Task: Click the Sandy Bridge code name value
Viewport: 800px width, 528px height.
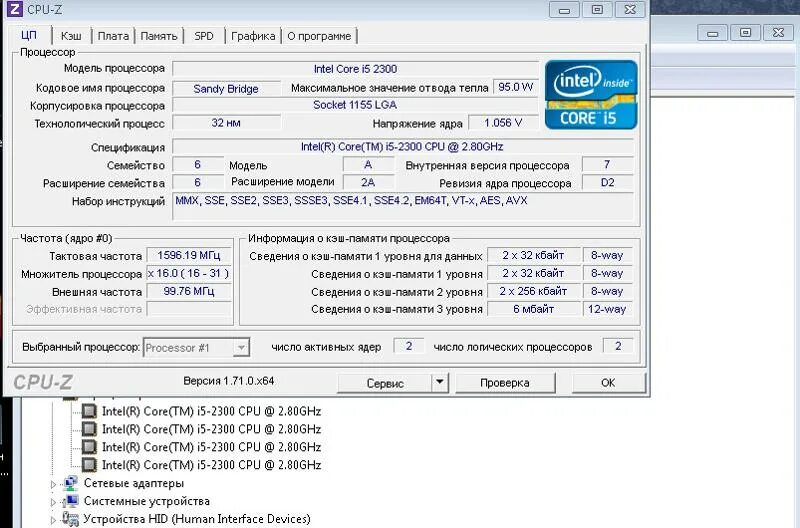Action: pyautogui.click(x=226, y=89)
